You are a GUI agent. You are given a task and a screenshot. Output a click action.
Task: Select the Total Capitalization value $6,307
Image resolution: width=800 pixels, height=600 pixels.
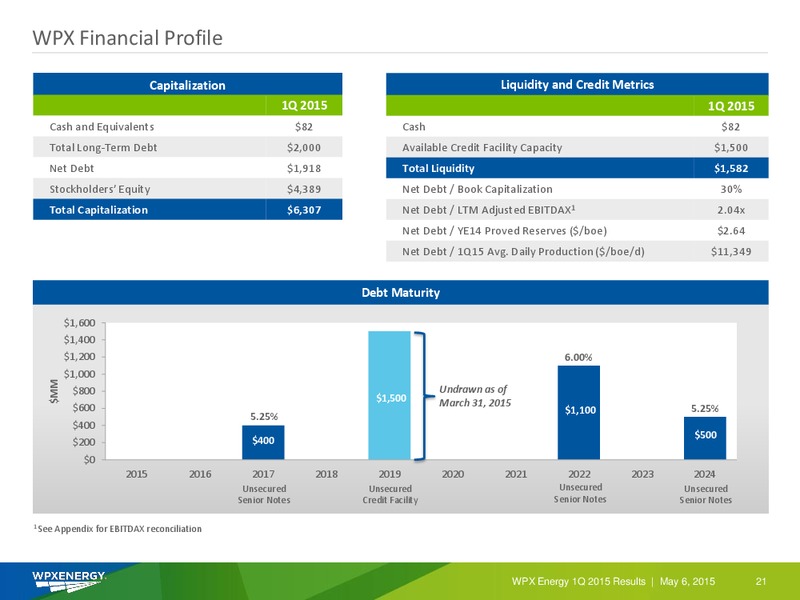[x=304, y=210]
